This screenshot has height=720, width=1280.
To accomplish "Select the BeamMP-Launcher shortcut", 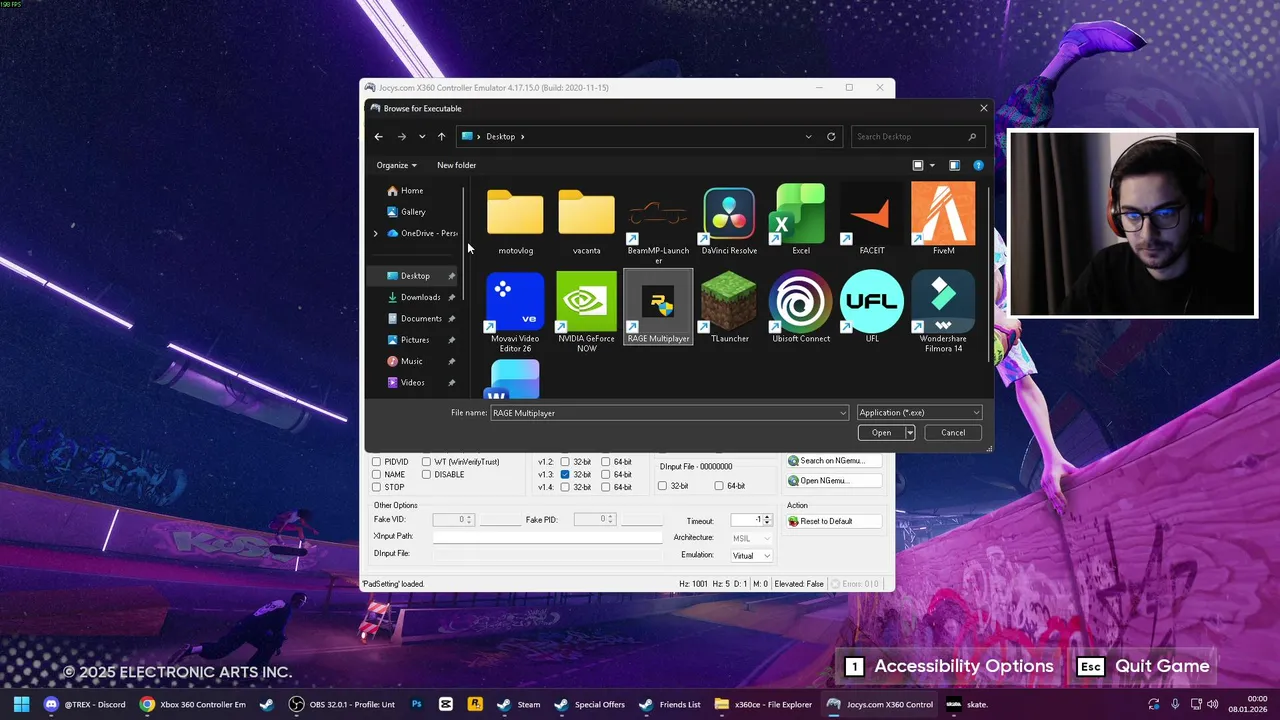I will [658, 225].
